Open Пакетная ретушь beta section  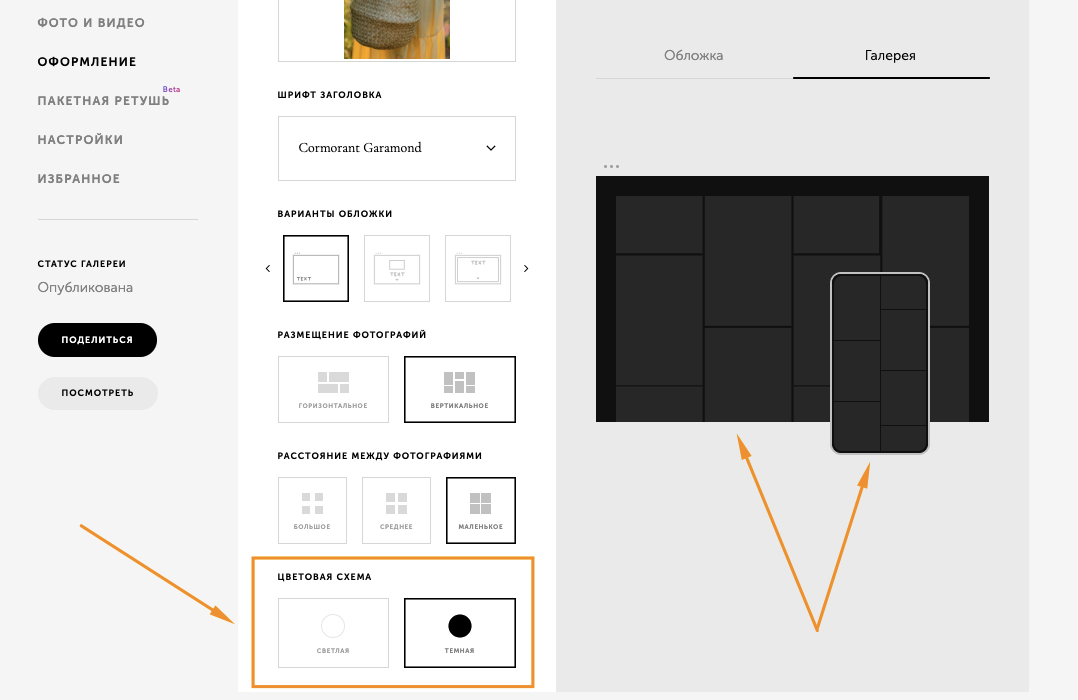tap(103, 101)
